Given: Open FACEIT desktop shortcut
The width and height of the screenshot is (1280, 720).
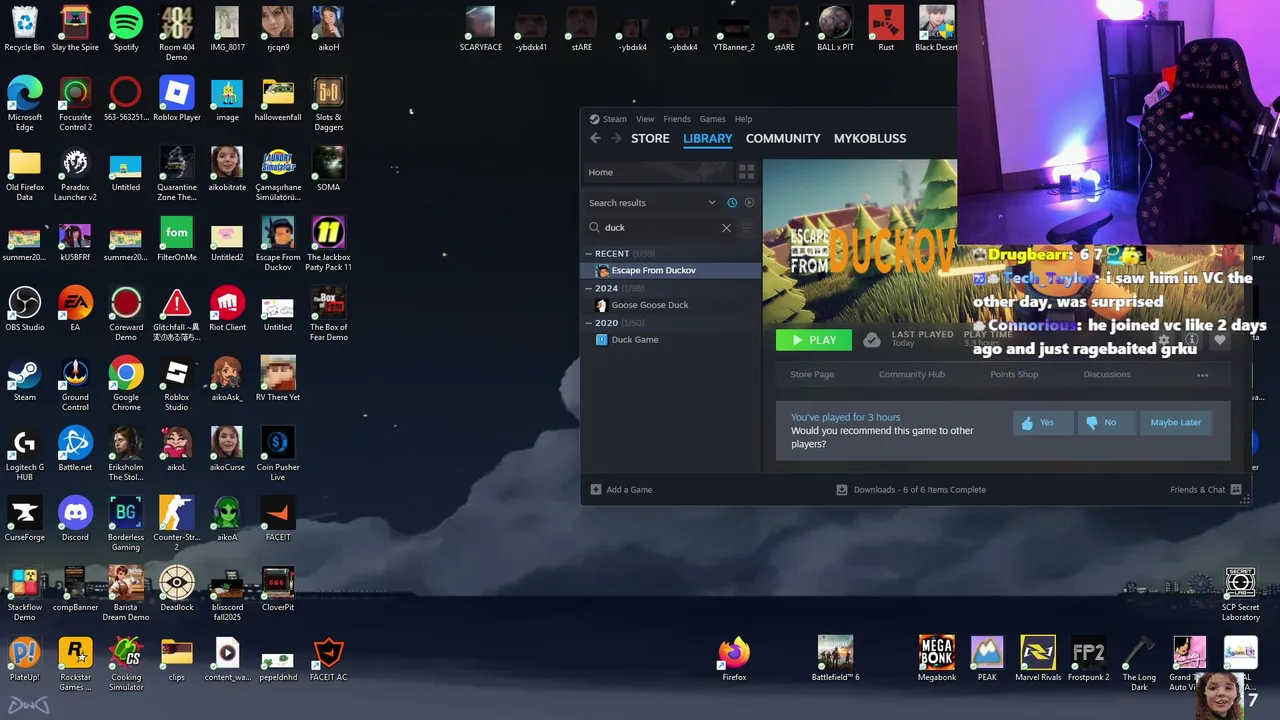Looking at the screenshot, I should coord(278,518).
